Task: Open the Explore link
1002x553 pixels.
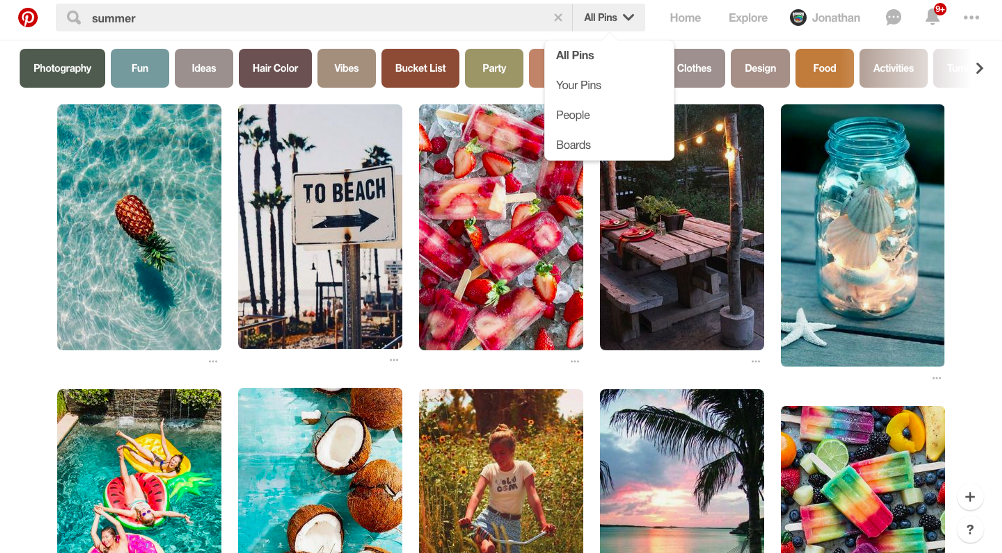Action: 748,18
